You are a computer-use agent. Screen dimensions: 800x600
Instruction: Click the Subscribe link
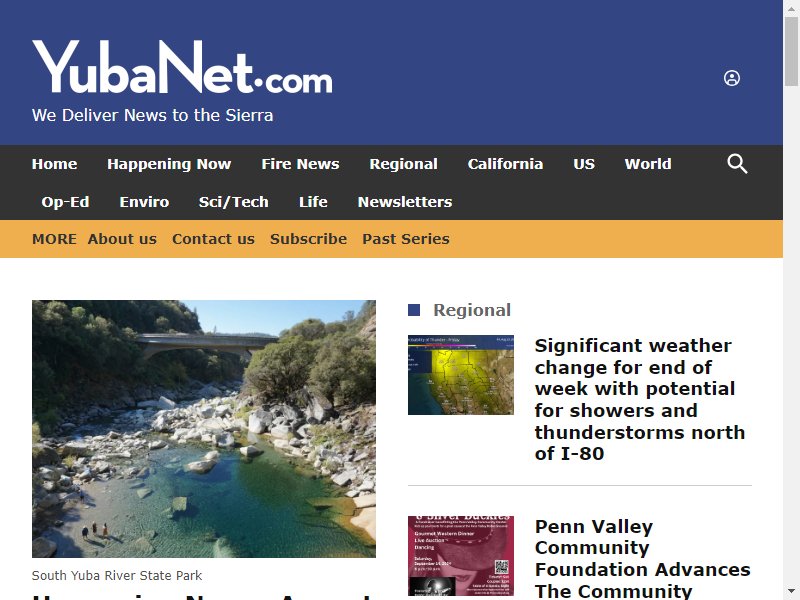[x=308, y=239]
